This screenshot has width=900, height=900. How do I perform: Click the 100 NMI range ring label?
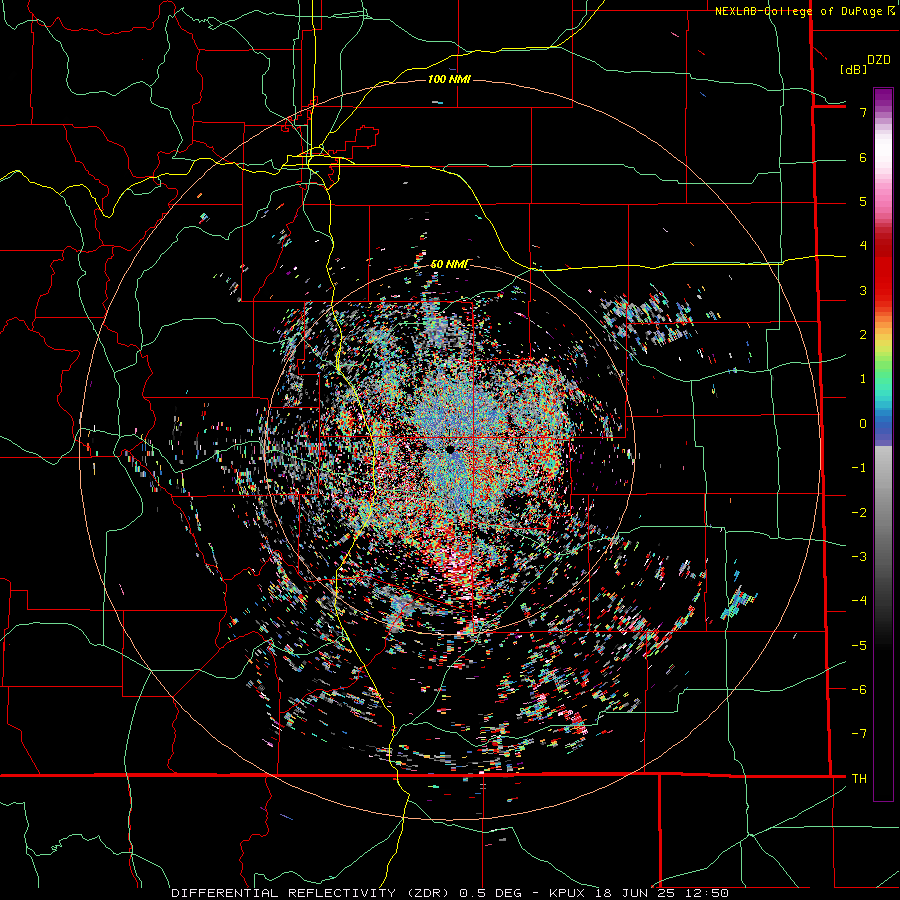[x=449, y=79]
